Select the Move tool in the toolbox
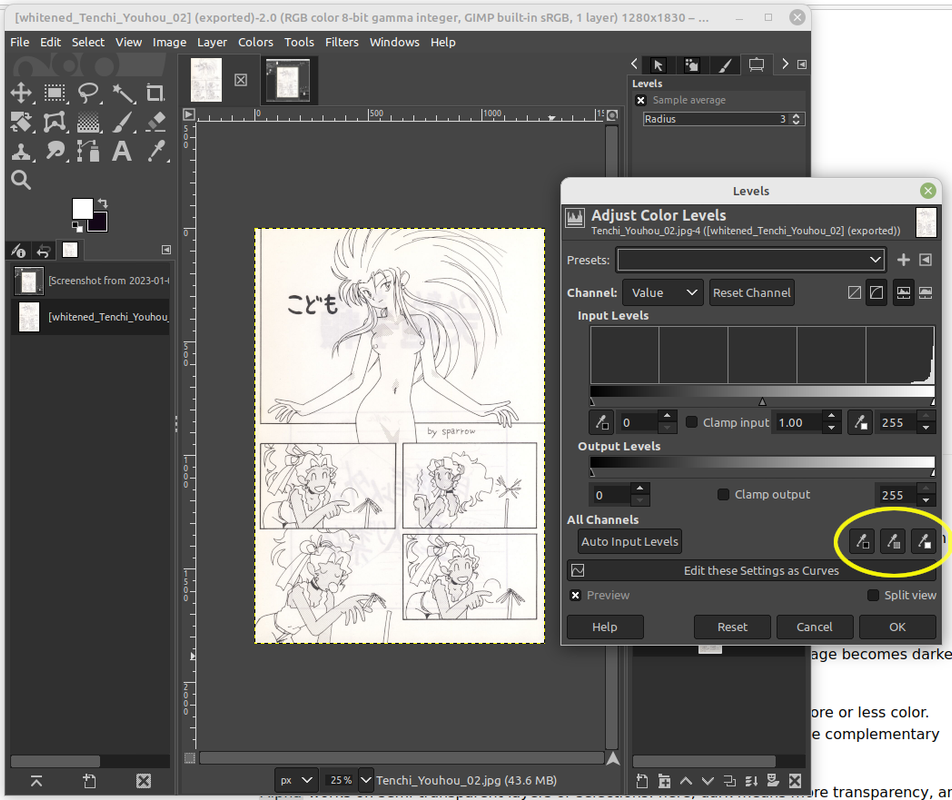The image size is (952, 800). tap(21, 93)
